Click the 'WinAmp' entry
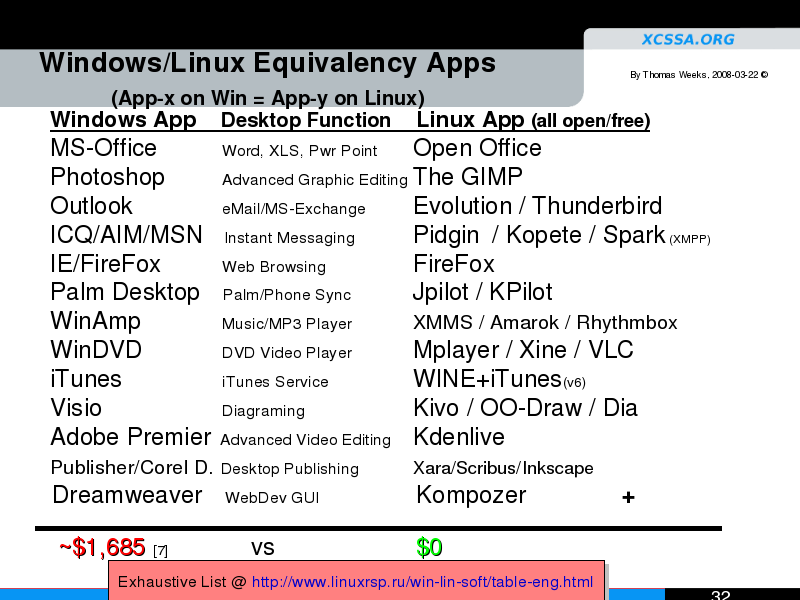 click(x=95, y=321)
